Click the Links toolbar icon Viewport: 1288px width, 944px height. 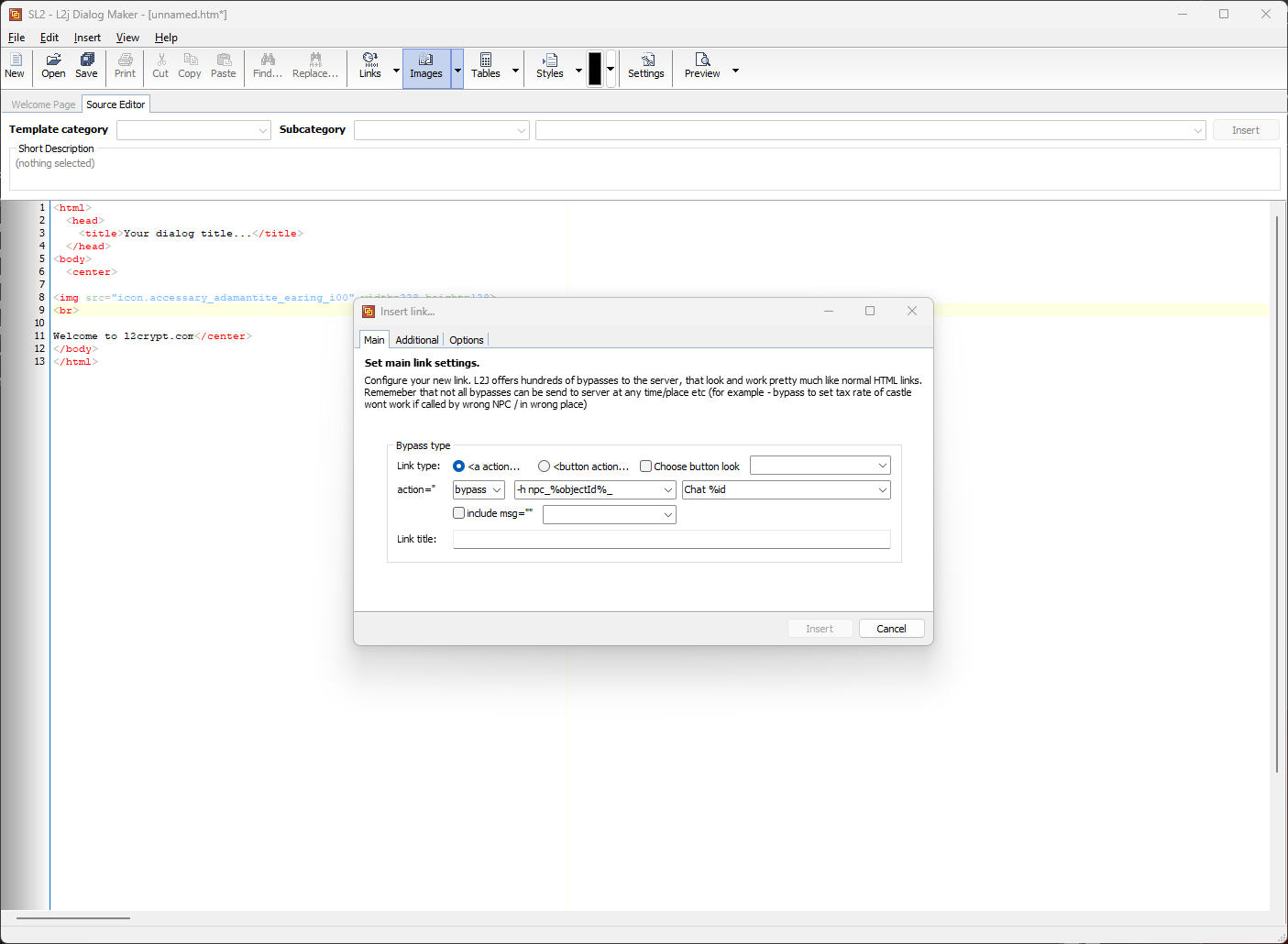coord(370,67)
